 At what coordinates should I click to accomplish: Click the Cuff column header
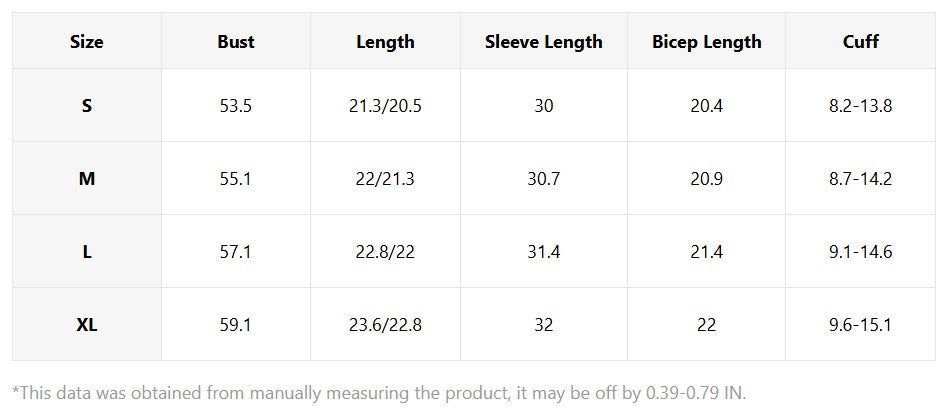[860, 42]
